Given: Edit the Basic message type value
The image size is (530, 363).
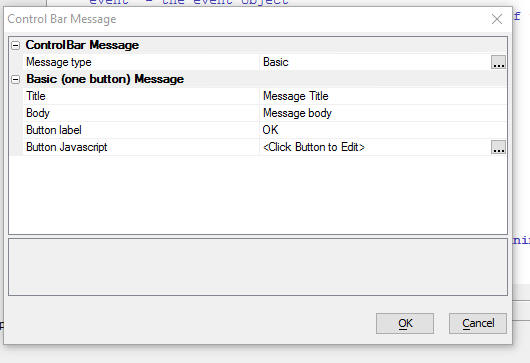Looking at the screenshot, I should point(375,62).
